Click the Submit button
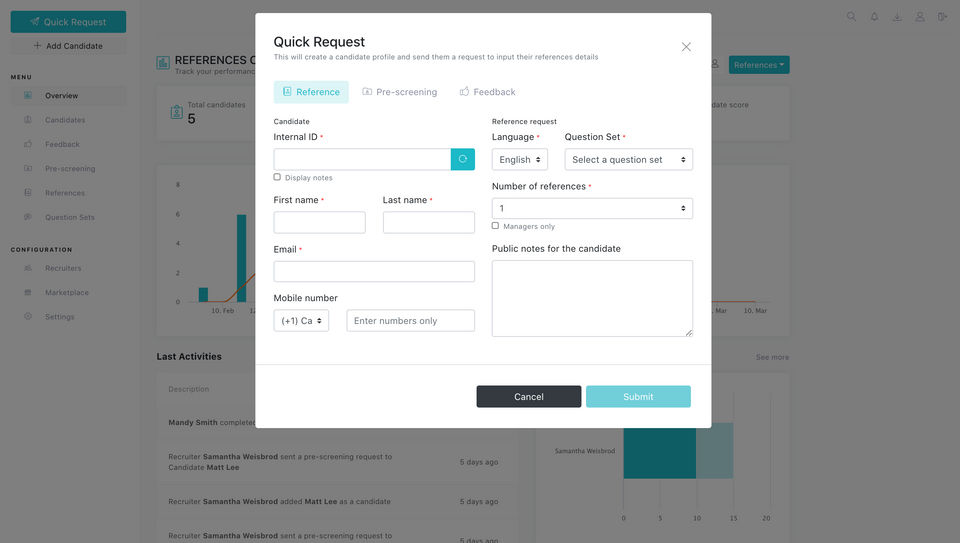960x543 pixels. 638,397
